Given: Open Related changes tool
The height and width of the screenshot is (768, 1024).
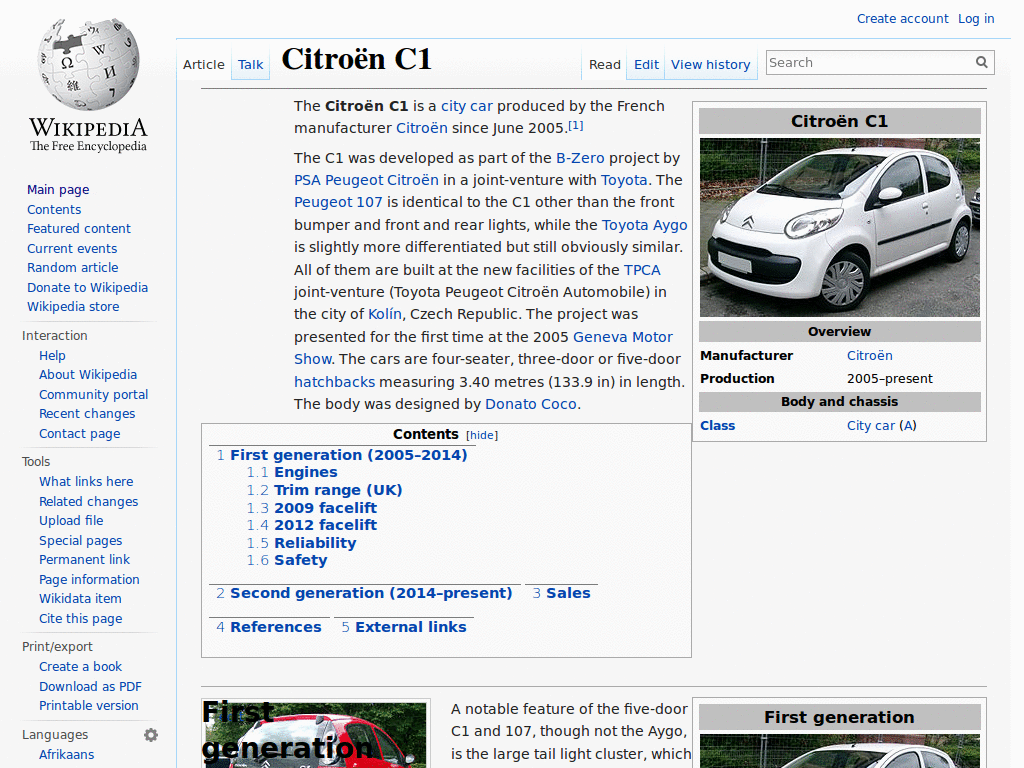Looking at the screenshot, I should point(89,502).
